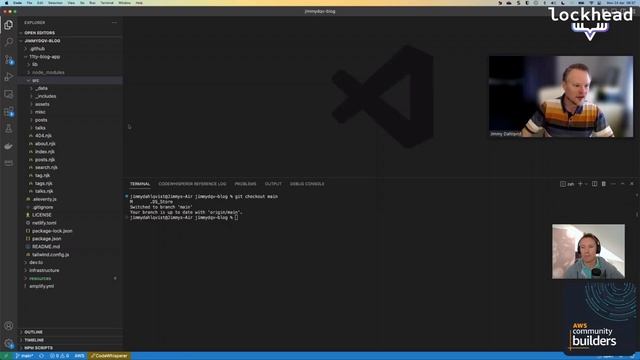Maximize the terminal panel with the caret icon
The width and height of the screenshot is (640, 360).
[622, 184]
